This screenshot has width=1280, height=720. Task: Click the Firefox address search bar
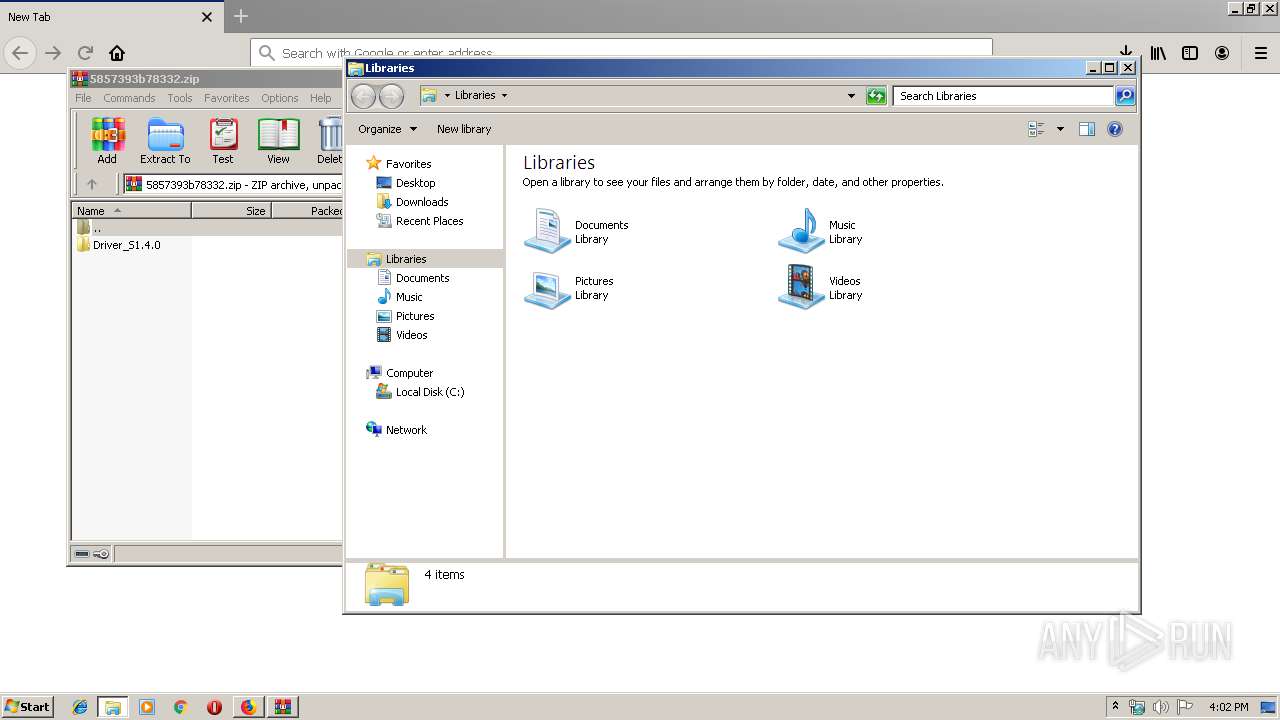coord(621,53)
